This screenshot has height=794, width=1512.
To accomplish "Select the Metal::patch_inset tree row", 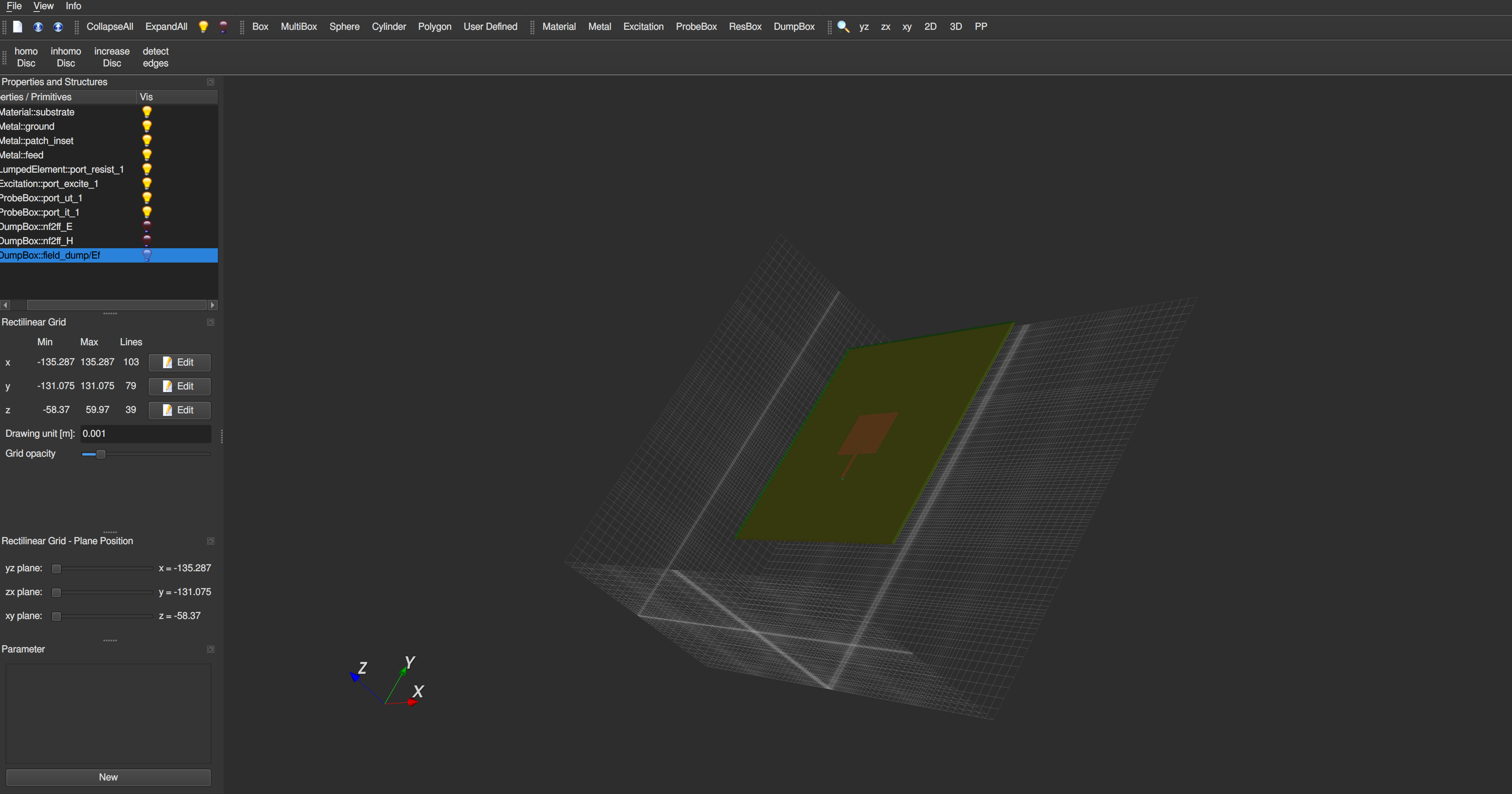I will [x=109, y=140].
